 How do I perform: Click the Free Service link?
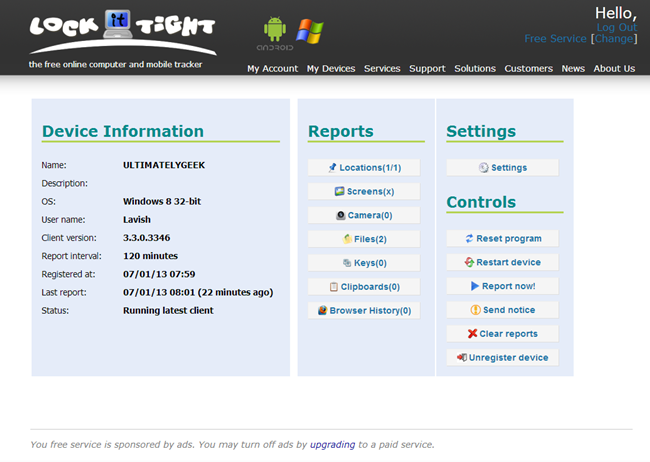click(555, 39)
